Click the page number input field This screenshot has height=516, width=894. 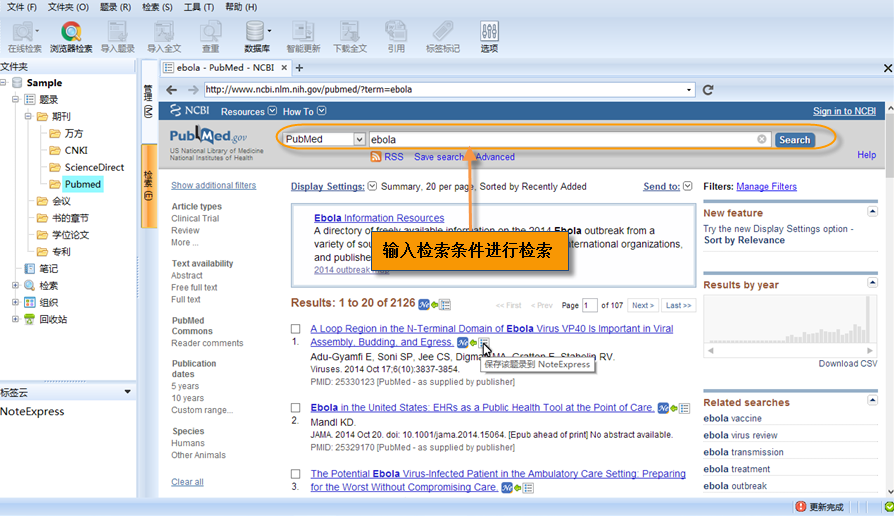click(590, 306)
